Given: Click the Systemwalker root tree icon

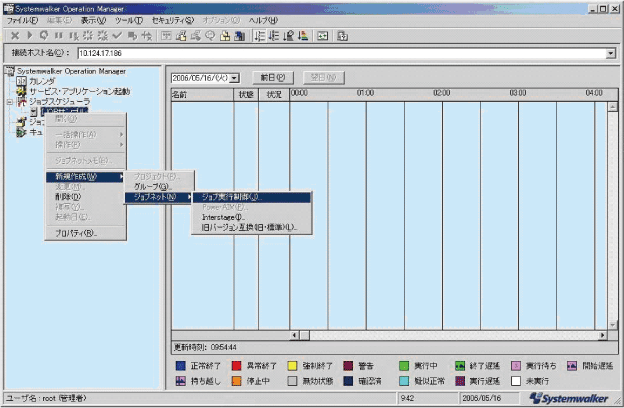Looking at the screenshot, I should (10, 71).
